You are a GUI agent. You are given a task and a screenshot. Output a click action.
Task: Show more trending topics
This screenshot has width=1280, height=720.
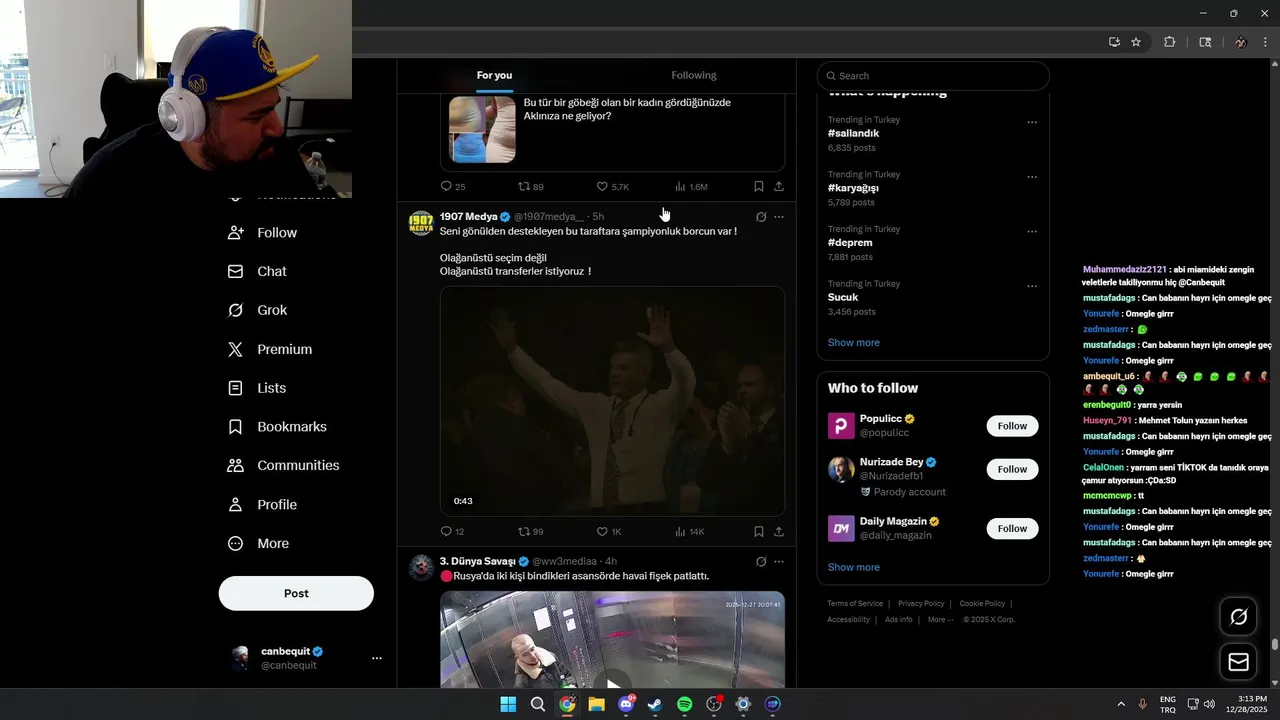click(853, 343)
